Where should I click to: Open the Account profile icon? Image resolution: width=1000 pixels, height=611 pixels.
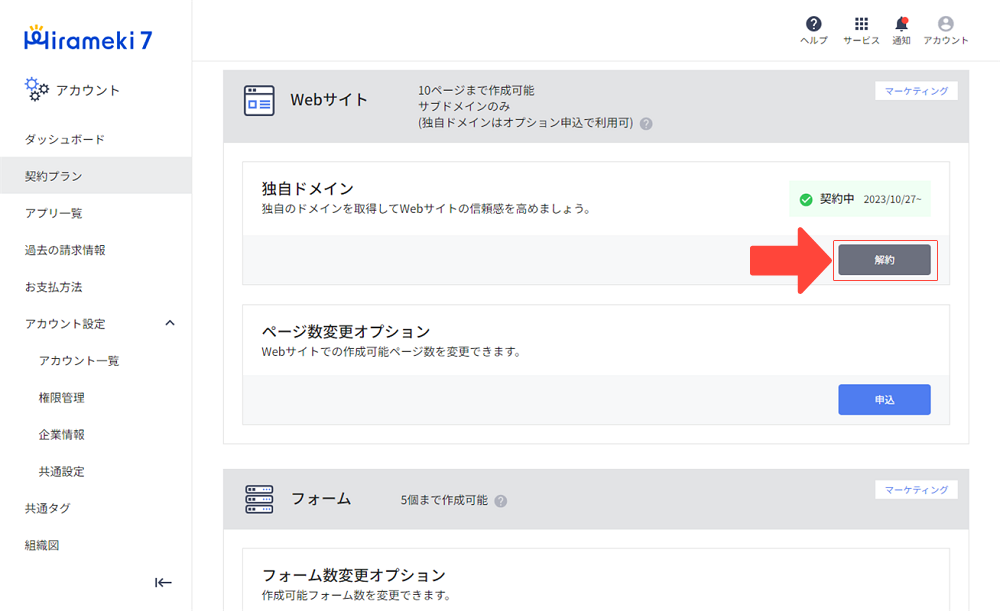pyautogui.click(x=945, y=25)
